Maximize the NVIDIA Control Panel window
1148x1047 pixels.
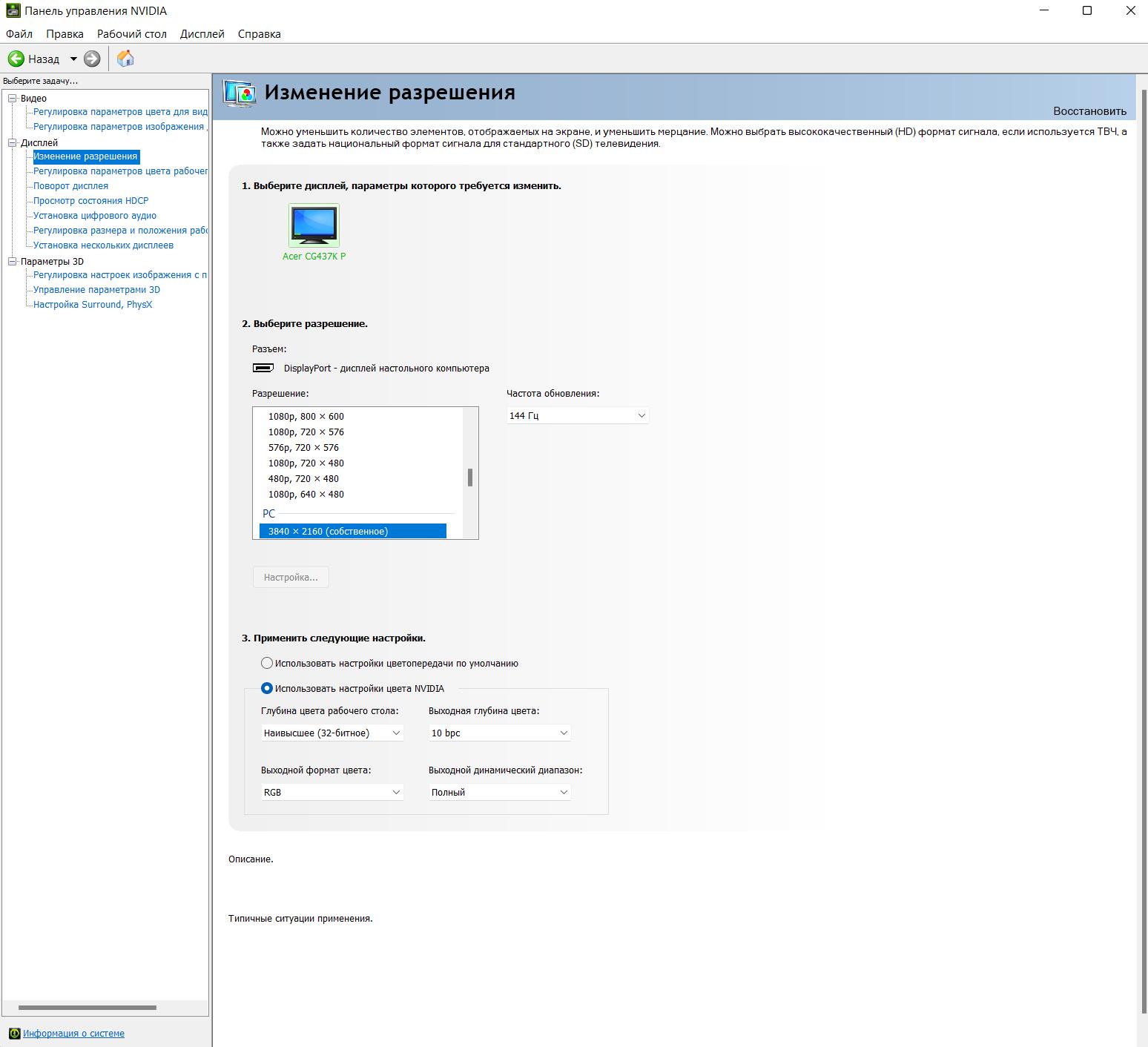(x=1087, y=10)
